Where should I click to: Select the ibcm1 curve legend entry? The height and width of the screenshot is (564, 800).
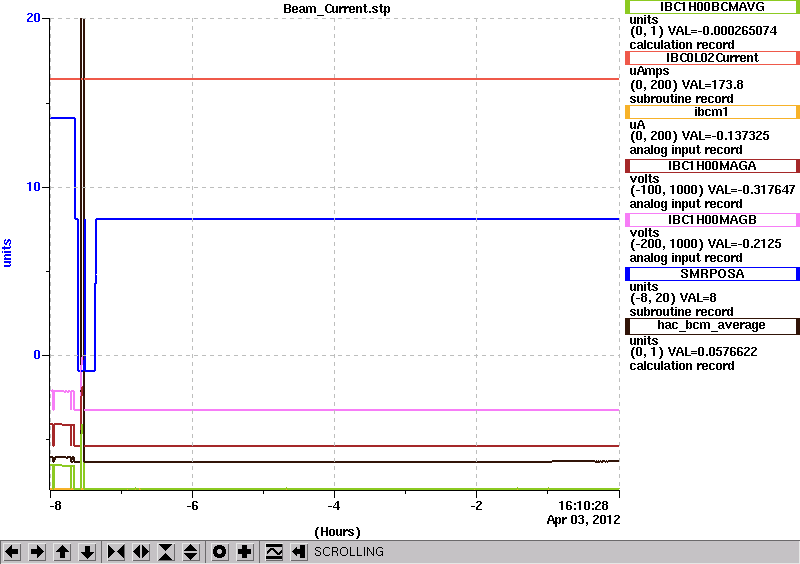click(x=712, y=112)
